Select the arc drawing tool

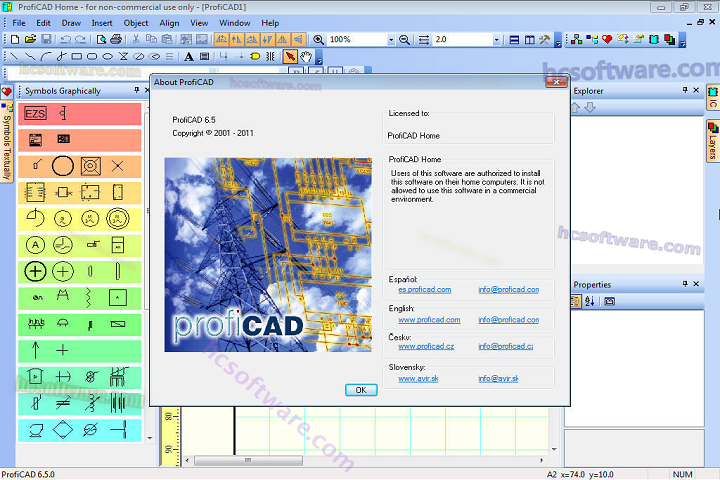click(x=45, y=56)
